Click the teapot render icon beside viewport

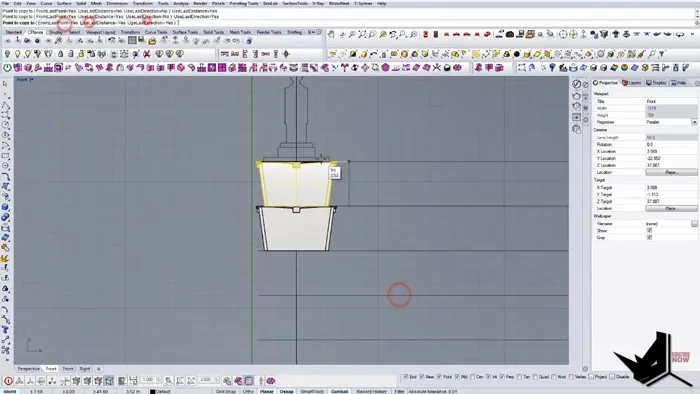click(576, 95)
